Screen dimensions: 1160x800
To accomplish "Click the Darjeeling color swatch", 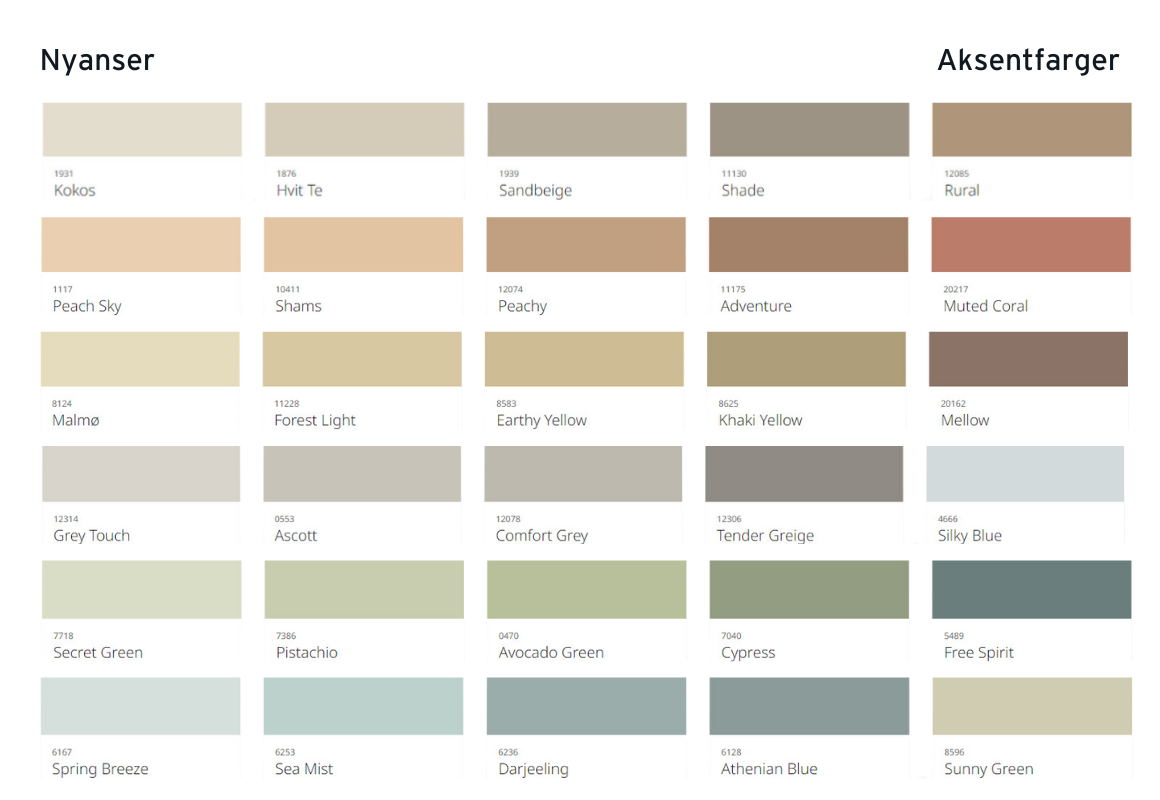I will (x=586, y=706).
